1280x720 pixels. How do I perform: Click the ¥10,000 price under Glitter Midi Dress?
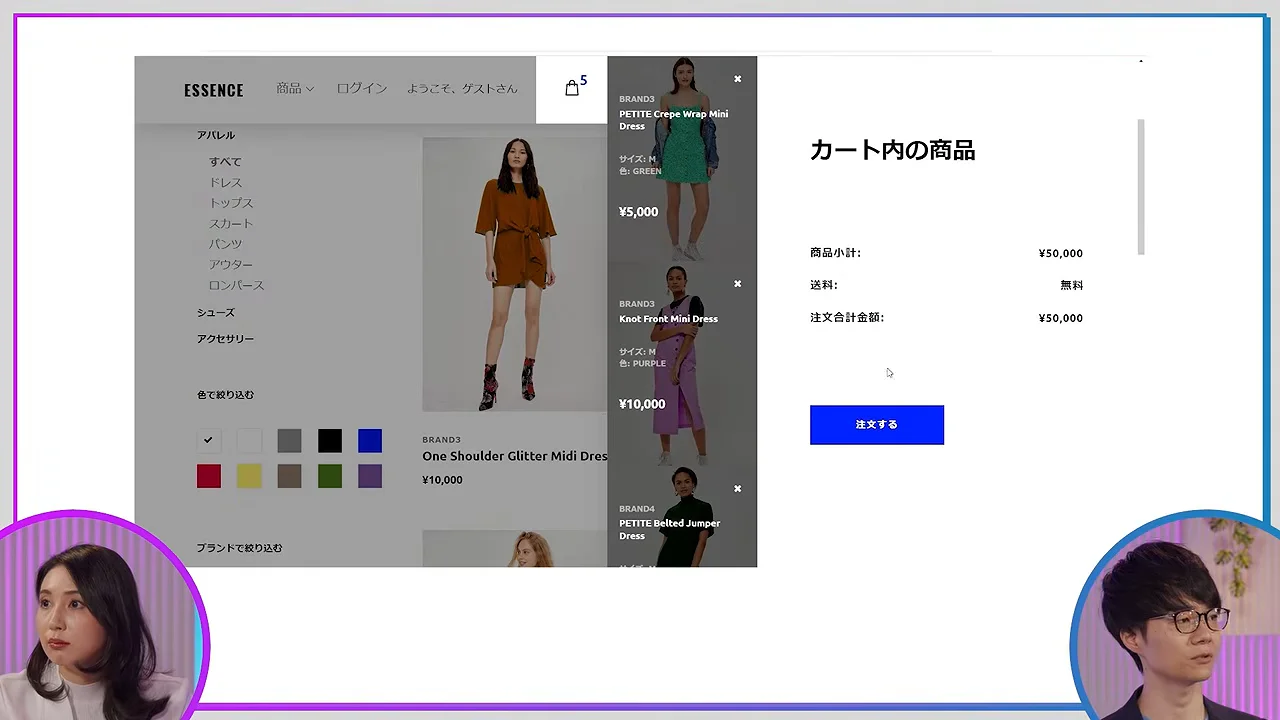442,480
